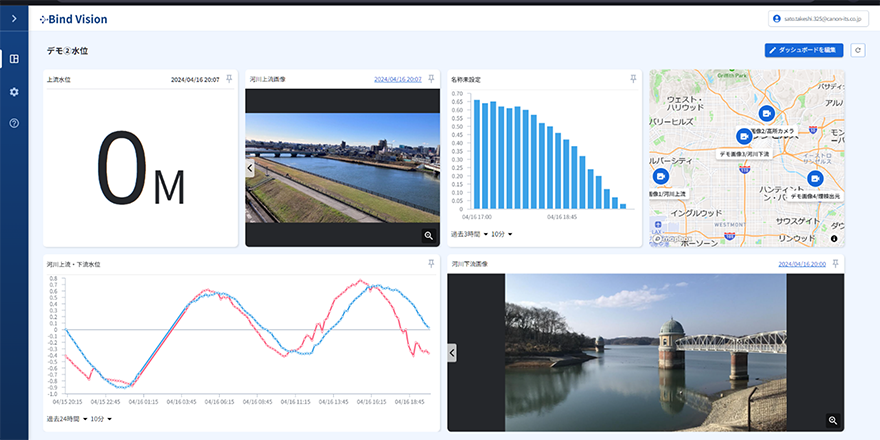880x440 pixels.
Task: Show previous upstream river image
Action: click(x=250, y=168)
